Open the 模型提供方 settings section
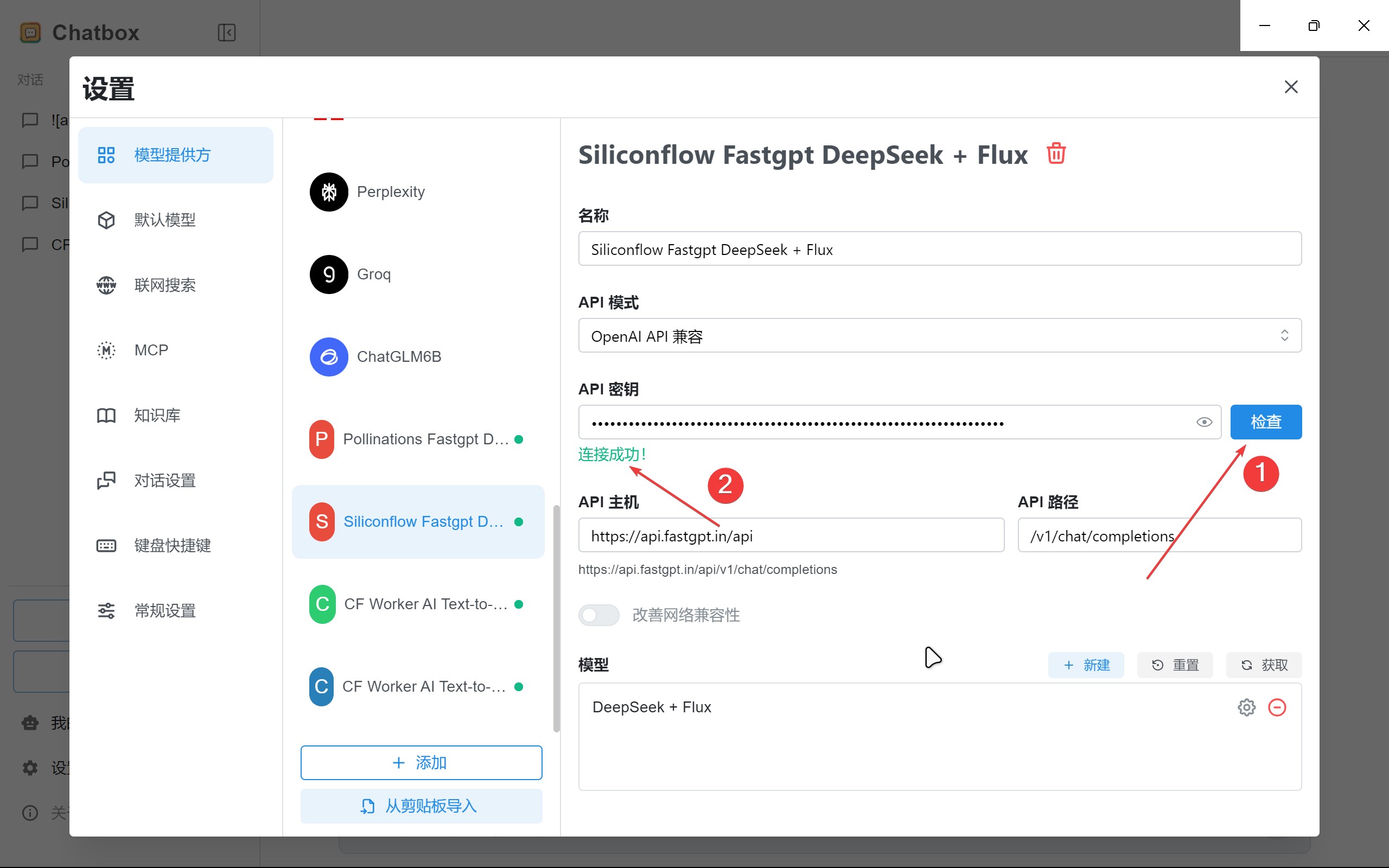 click(x=172, y=155)
